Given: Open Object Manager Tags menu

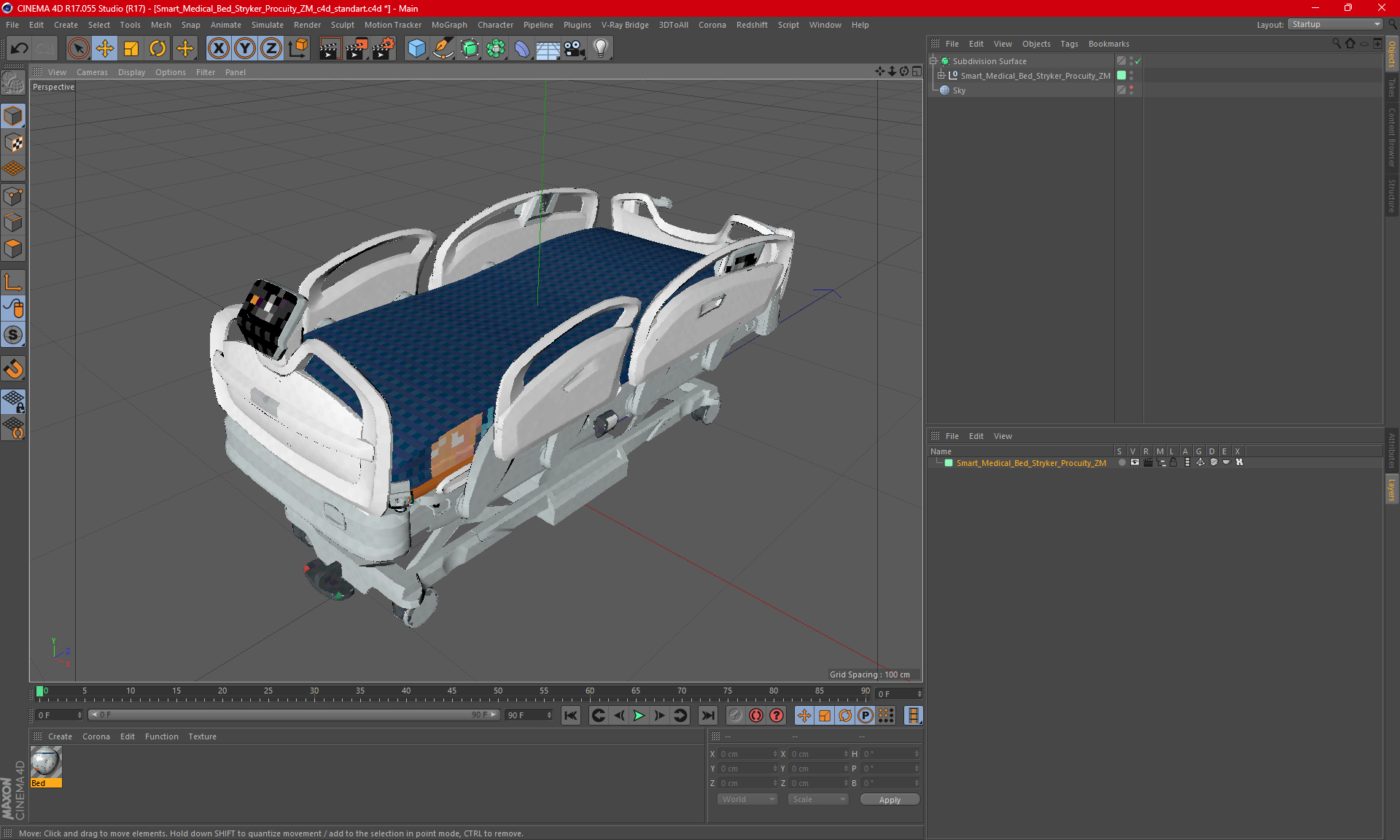Looking at the screenshot, I should coord(1069,44).
